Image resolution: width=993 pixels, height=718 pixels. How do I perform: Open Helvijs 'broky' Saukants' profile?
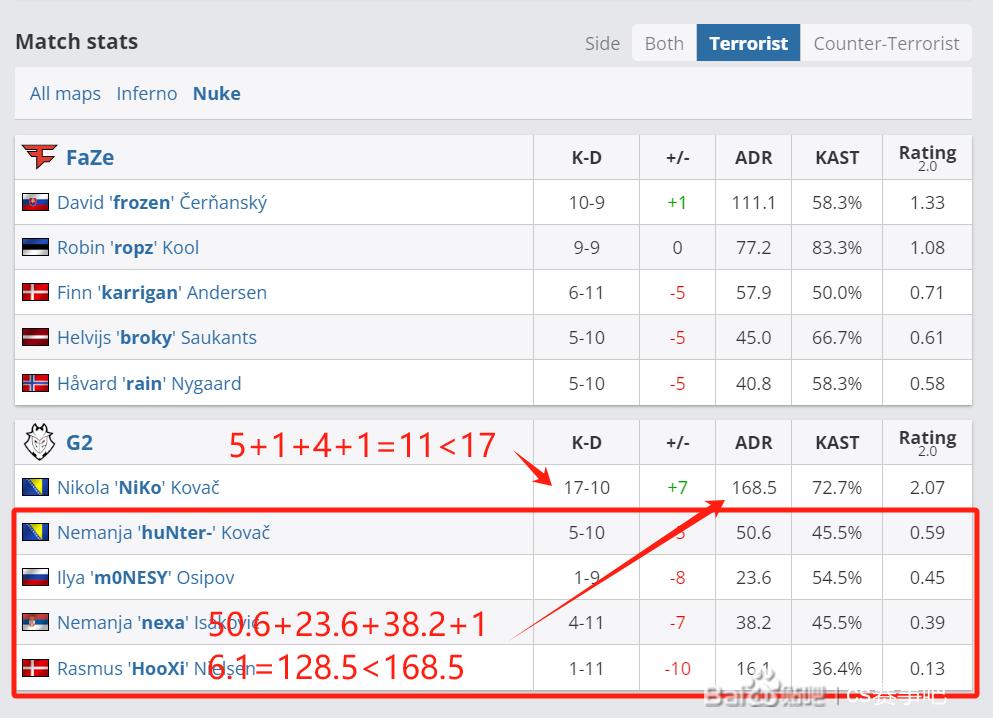(x=157, y=337)
